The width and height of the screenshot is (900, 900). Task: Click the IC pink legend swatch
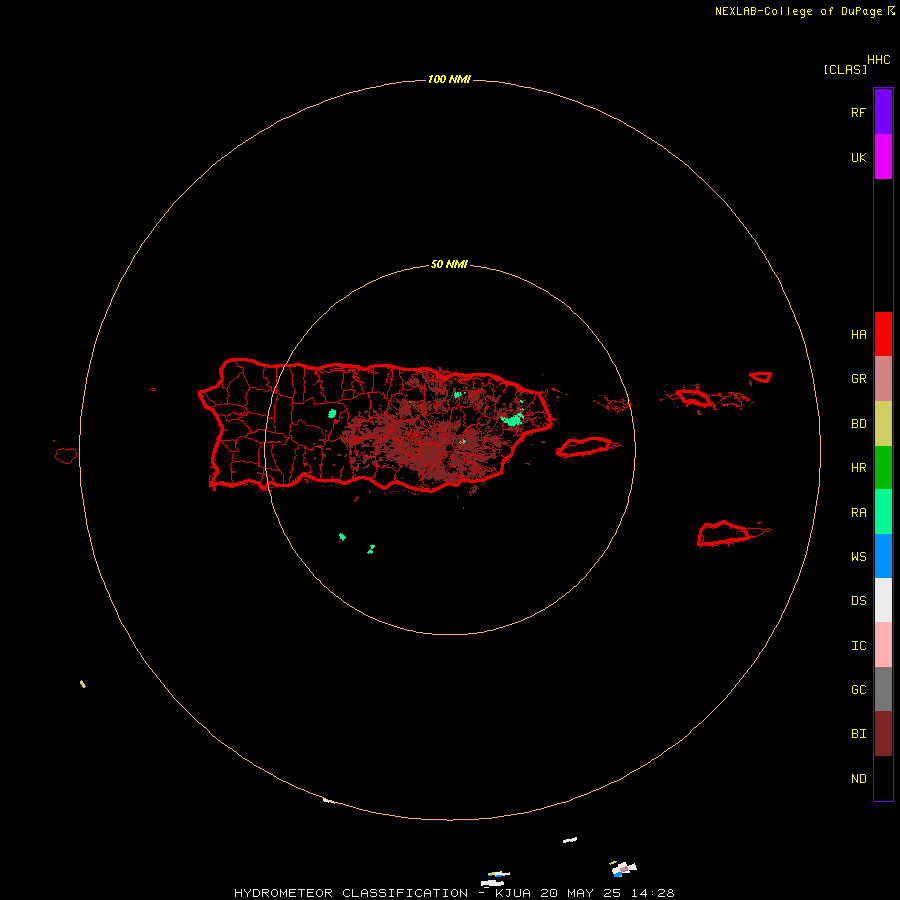tap(883, 645)
